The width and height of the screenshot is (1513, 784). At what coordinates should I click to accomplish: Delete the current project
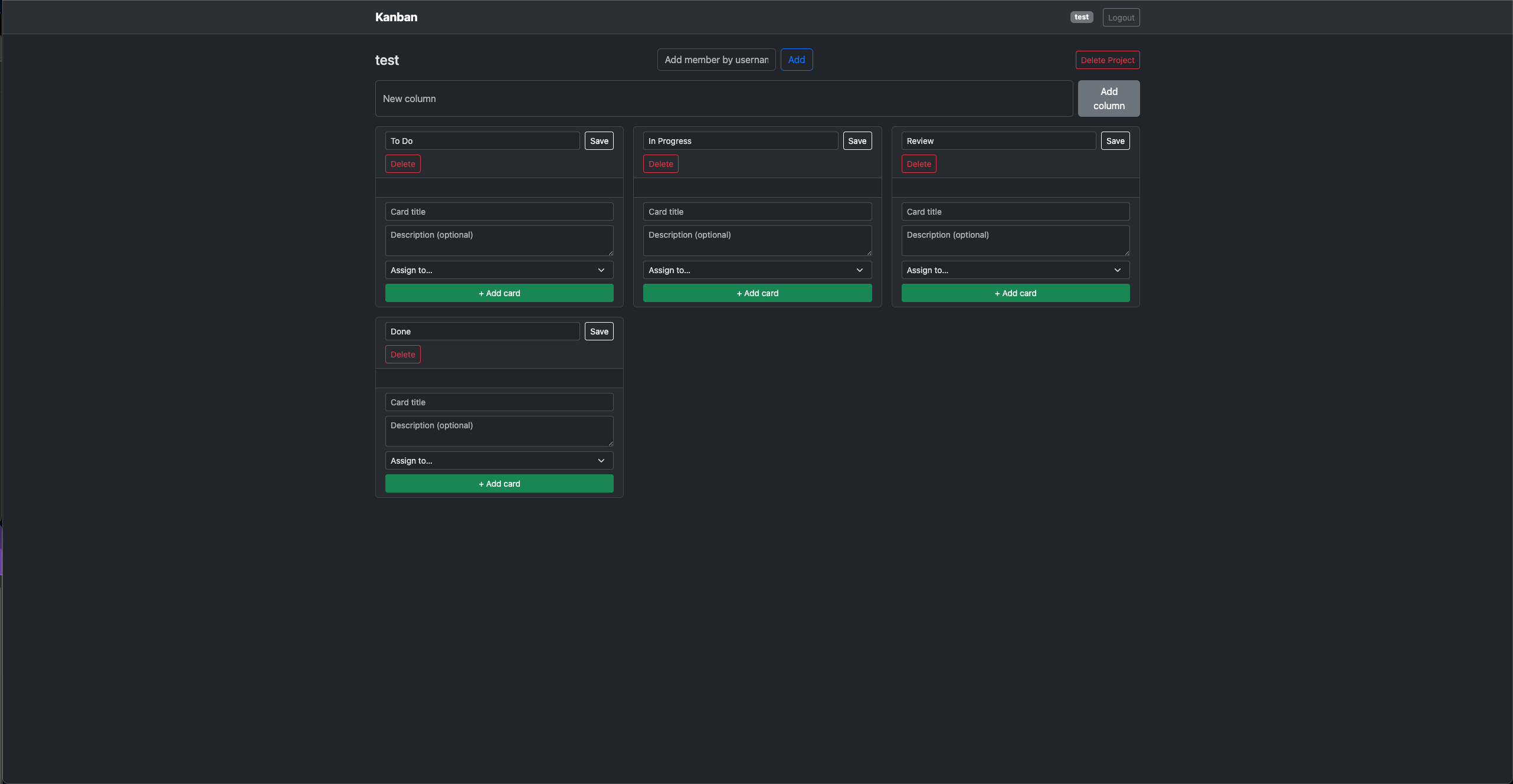(1107, 60)
